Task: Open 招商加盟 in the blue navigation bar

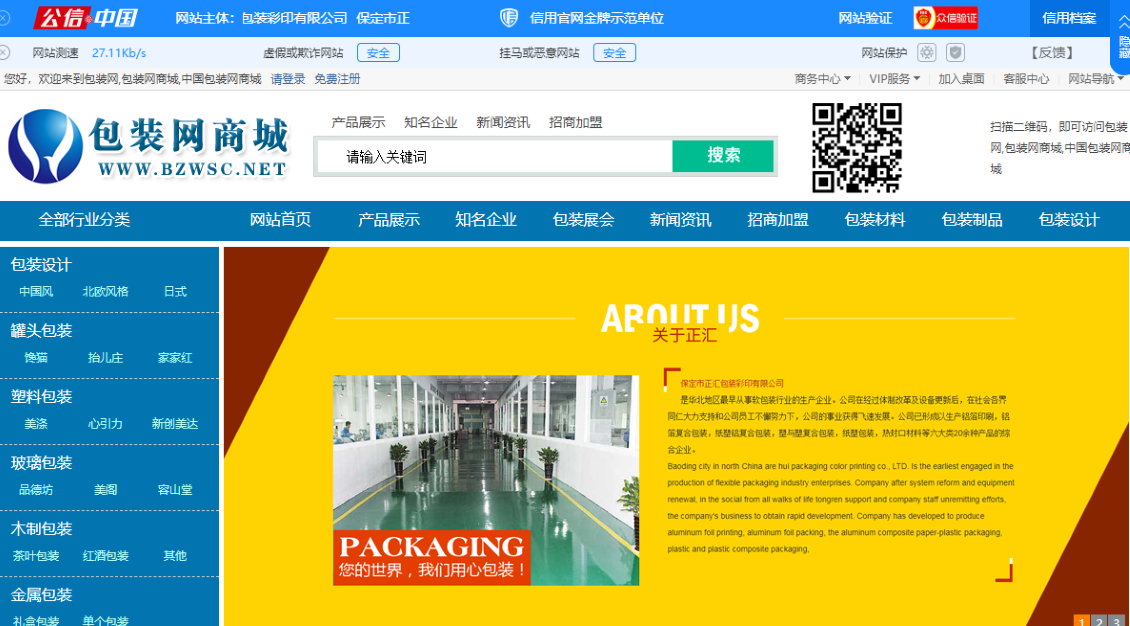Action: 778,220
